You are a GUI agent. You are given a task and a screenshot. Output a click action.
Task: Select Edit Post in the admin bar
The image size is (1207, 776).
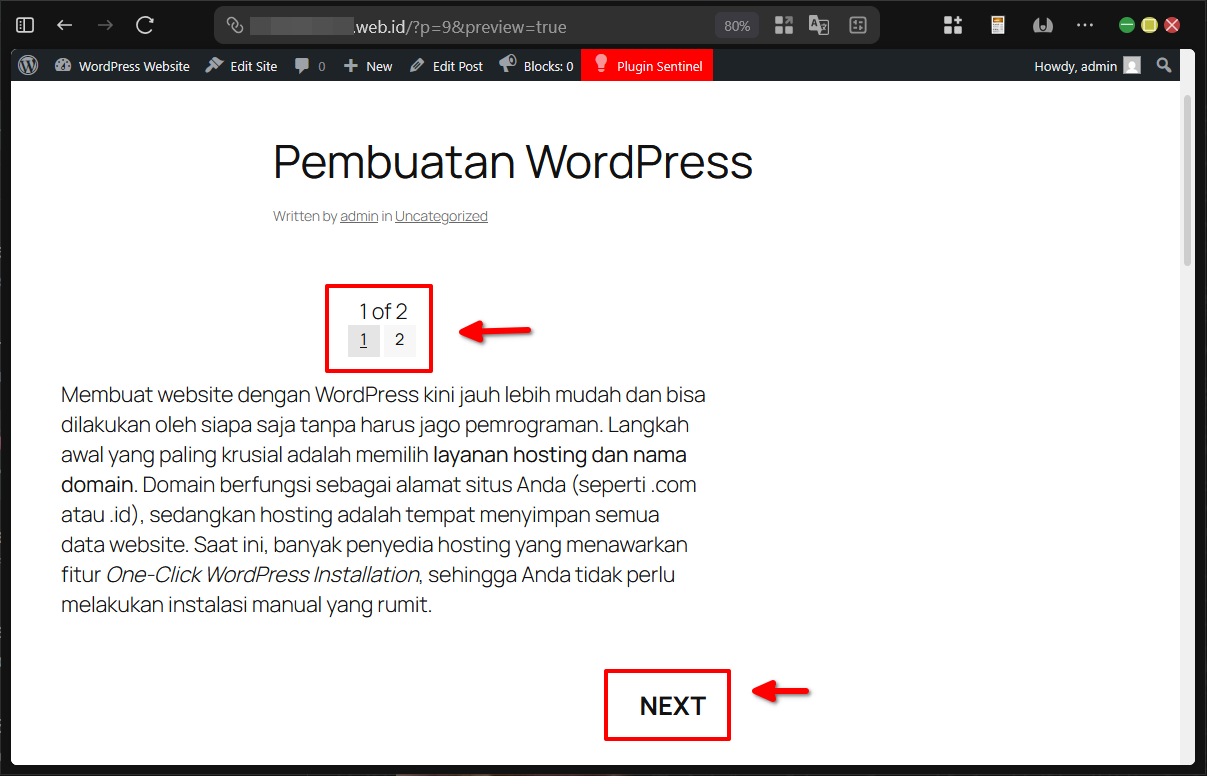446,65
